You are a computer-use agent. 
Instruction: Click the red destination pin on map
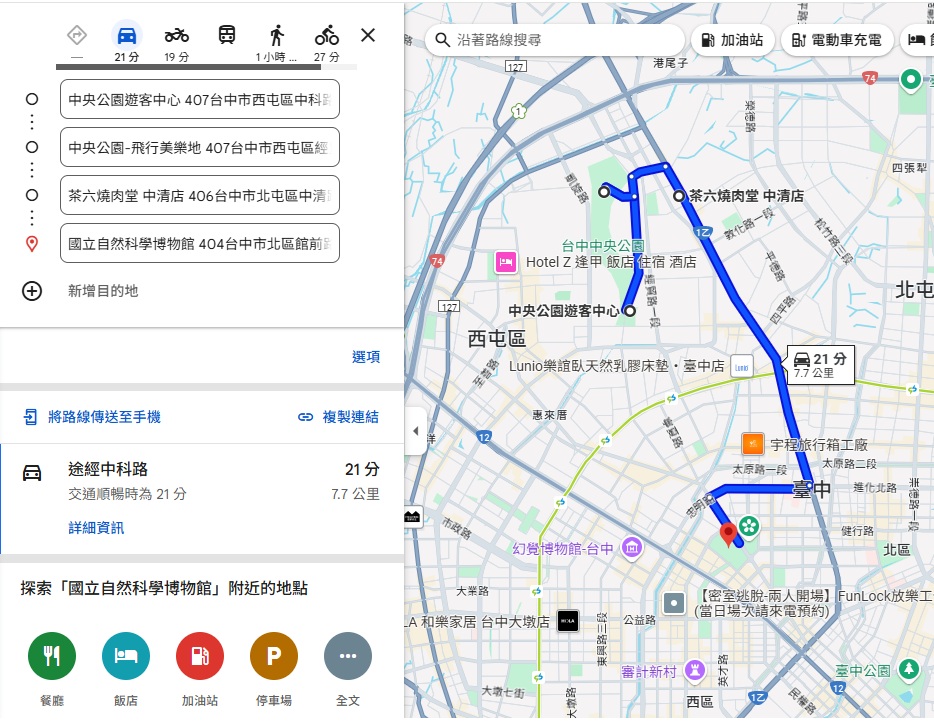pos(728,534)
